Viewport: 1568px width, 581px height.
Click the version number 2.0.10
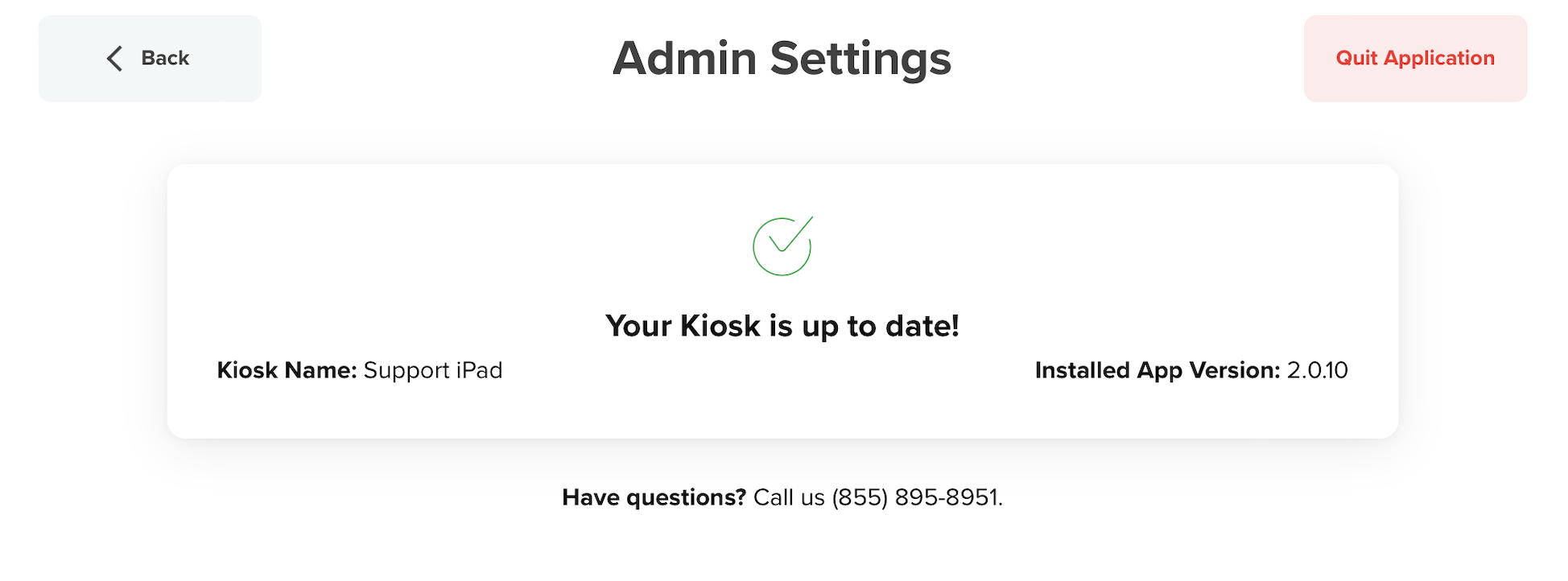1317,370
